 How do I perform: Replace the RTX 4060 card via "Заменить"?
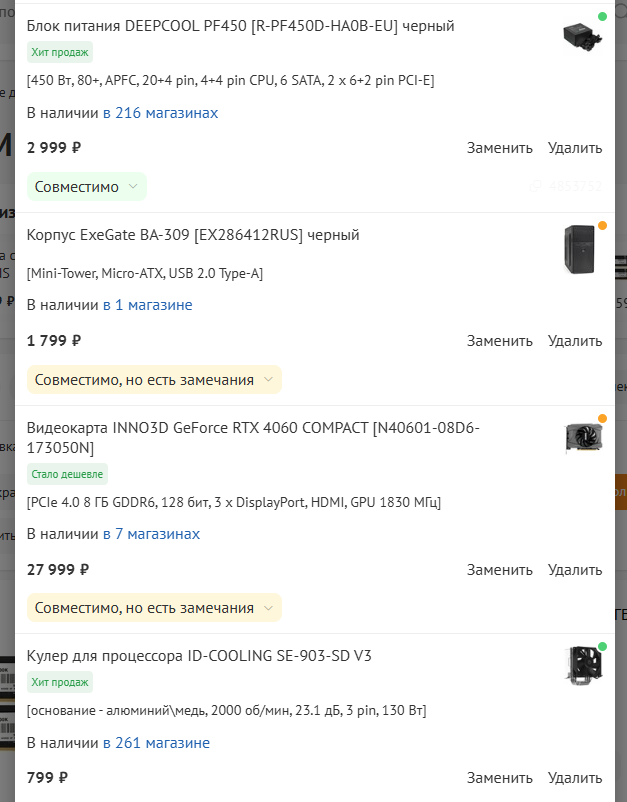pyautogui.click(x=500, y=570)
